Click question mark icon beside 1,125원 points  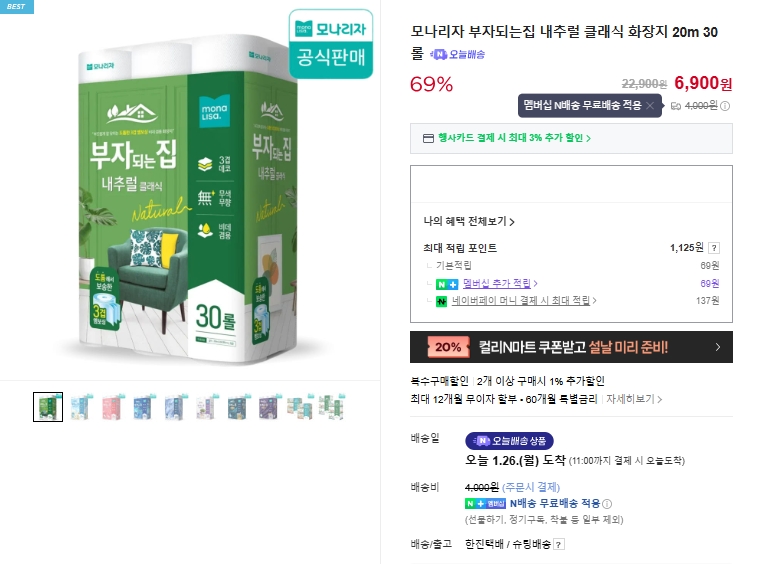(714, 248)
